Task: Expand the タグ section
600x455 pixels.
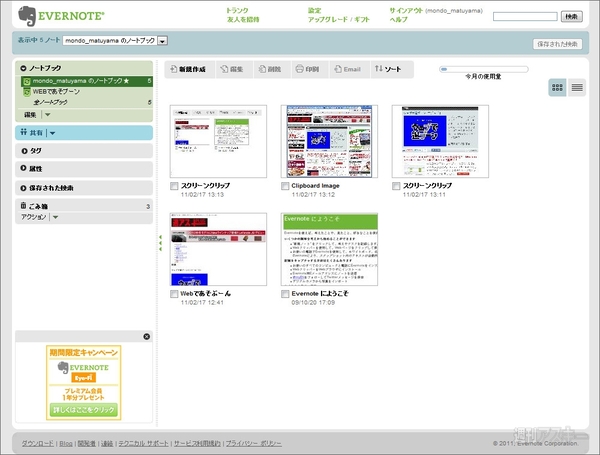Action: [24, 151]
